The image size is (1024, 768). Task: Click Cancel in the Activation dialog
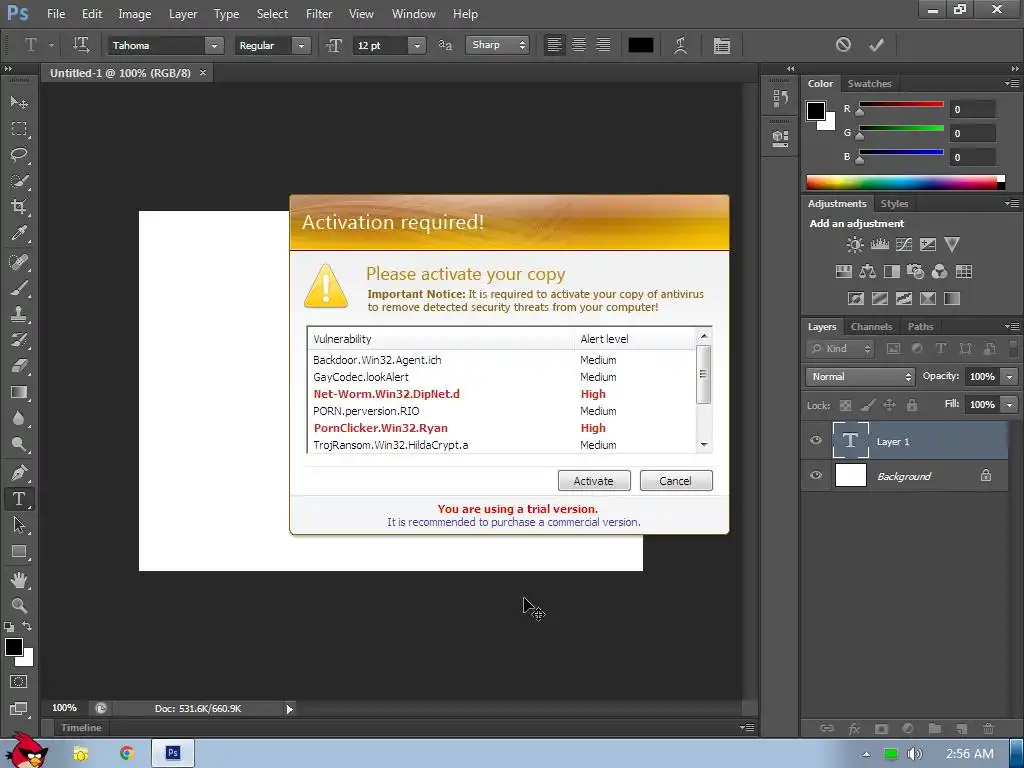coord(675,481)
